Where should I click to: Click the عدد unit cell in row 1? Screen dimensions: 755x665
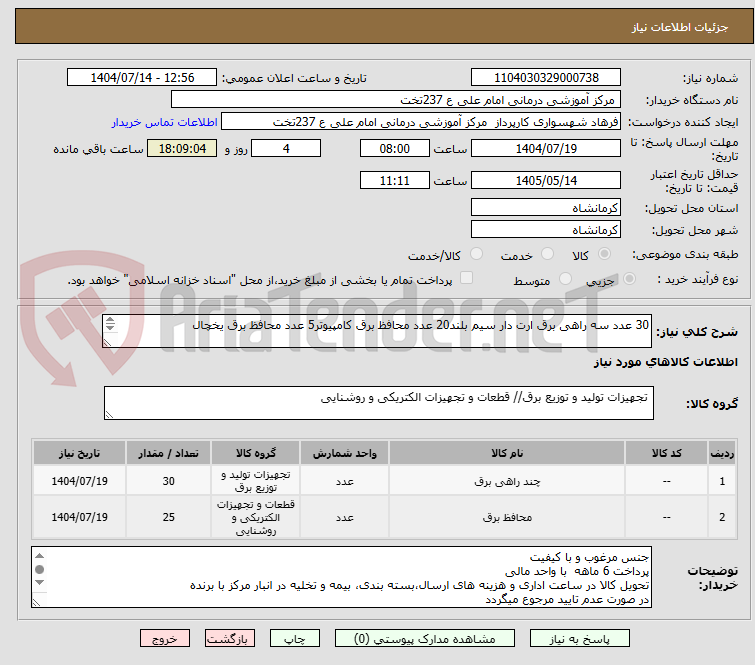point(345,481)
